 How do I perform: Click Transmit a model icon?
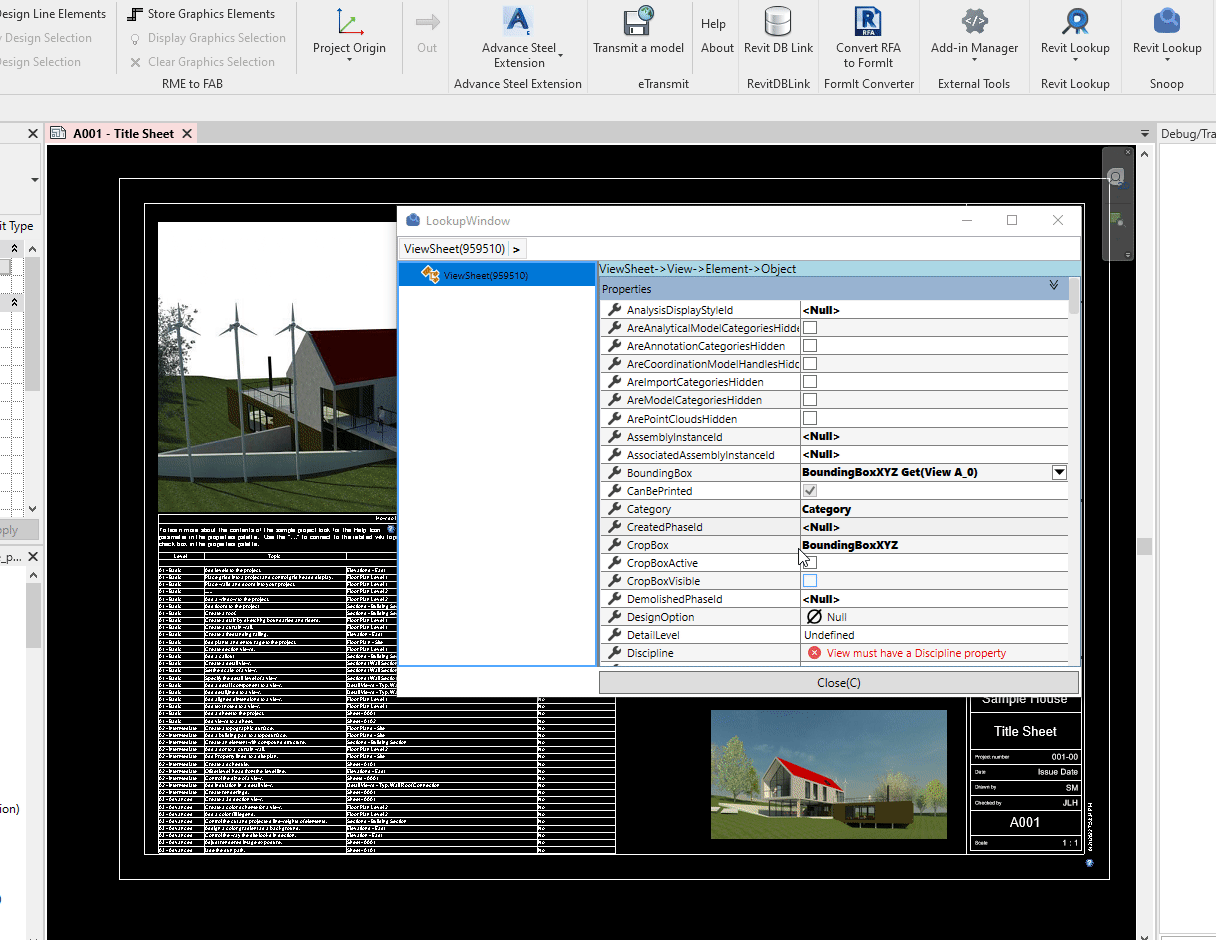(638, 22)
